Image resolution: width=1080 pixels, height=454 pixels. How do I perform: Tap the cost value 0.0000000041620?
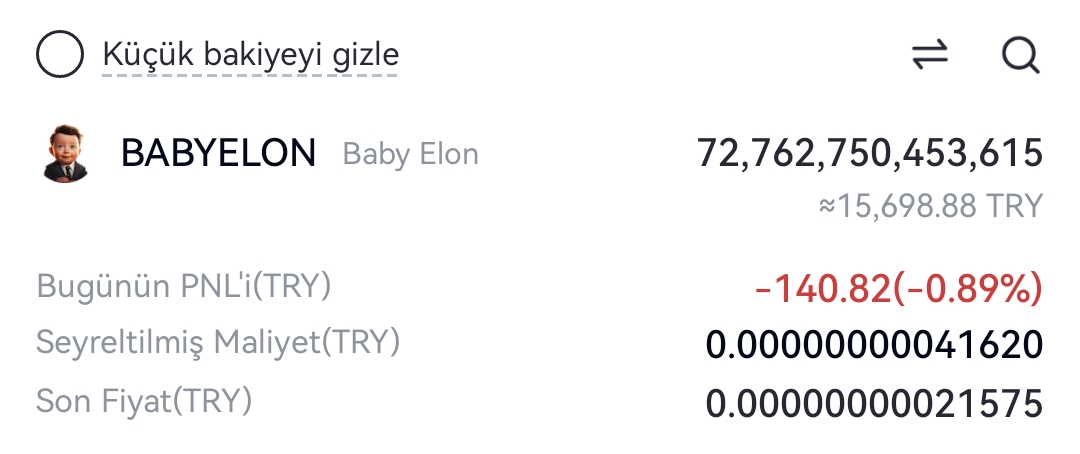[x=874, y=345]
